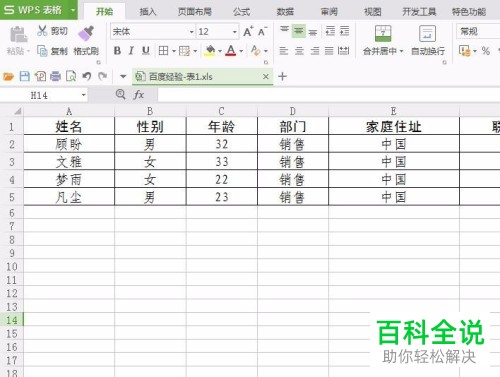The image size is (500, 377).
Task: Align text right in cell
Action: pyautogui.click(x=315, y=51)
